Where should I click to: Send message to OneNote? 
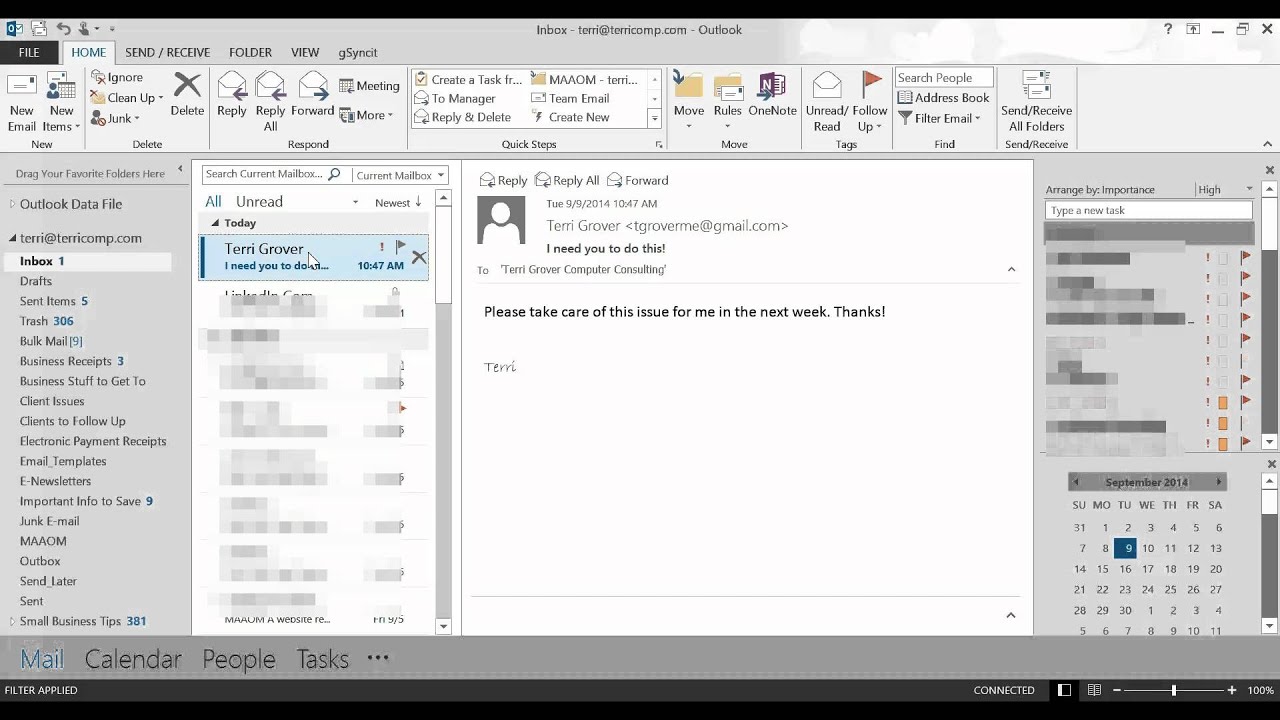pos(772,95)
